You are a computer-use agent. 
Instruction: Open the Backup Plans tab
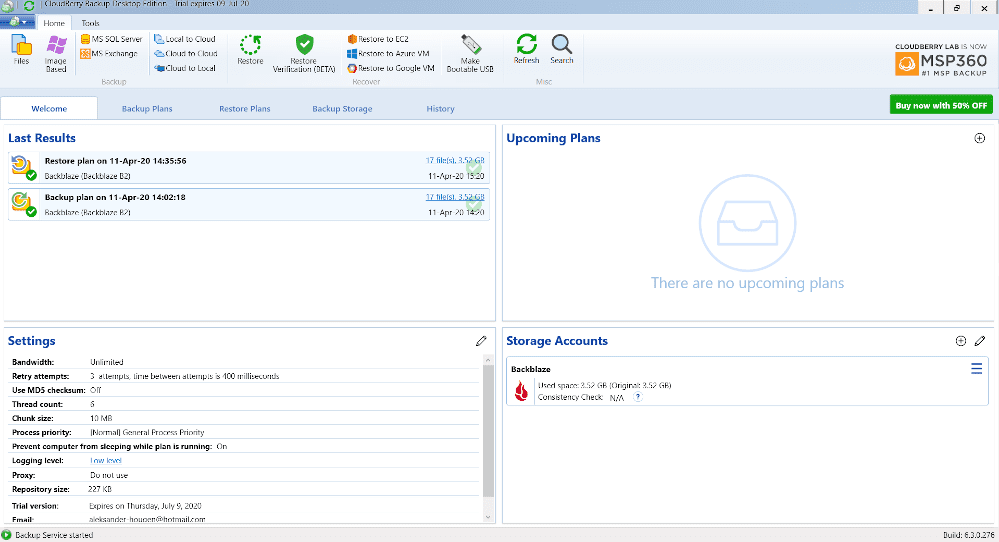click(147, 108)
